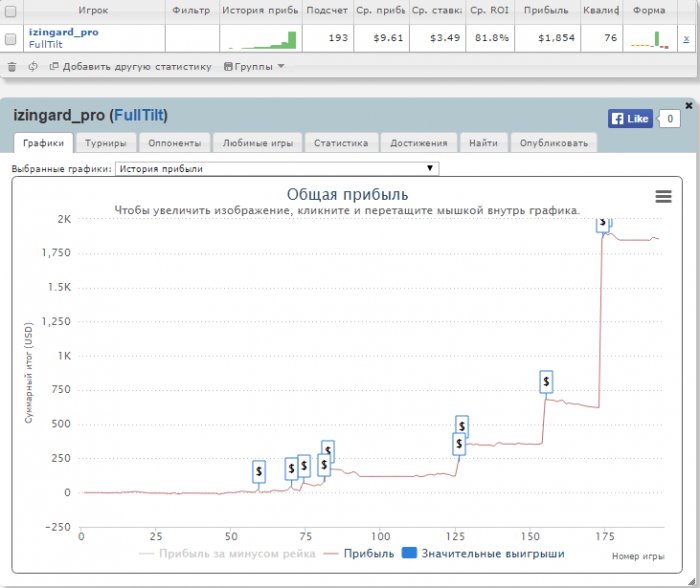Screen dimensions: 700x588
Task: Open the Оппоненты tab
Action: point(175,143)
